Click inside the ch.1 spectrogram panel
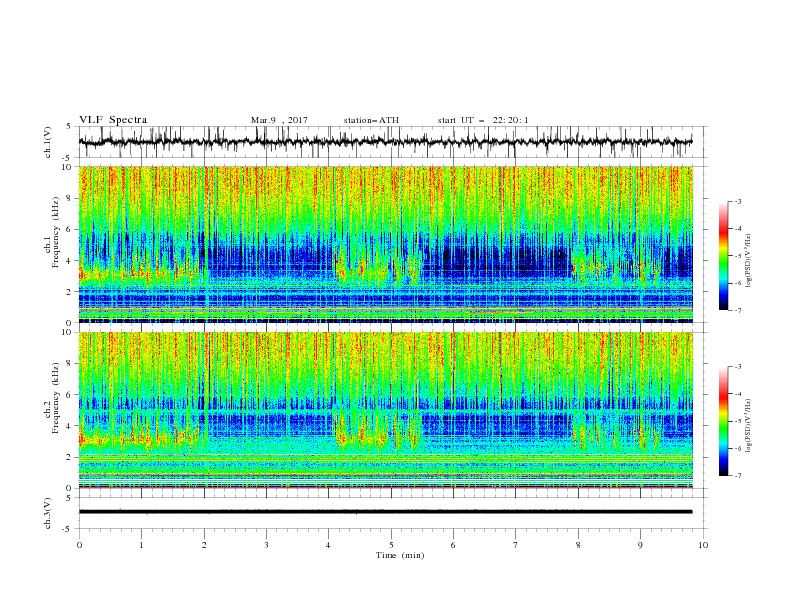The image size is (792, 612). click(x=385, y=244)
